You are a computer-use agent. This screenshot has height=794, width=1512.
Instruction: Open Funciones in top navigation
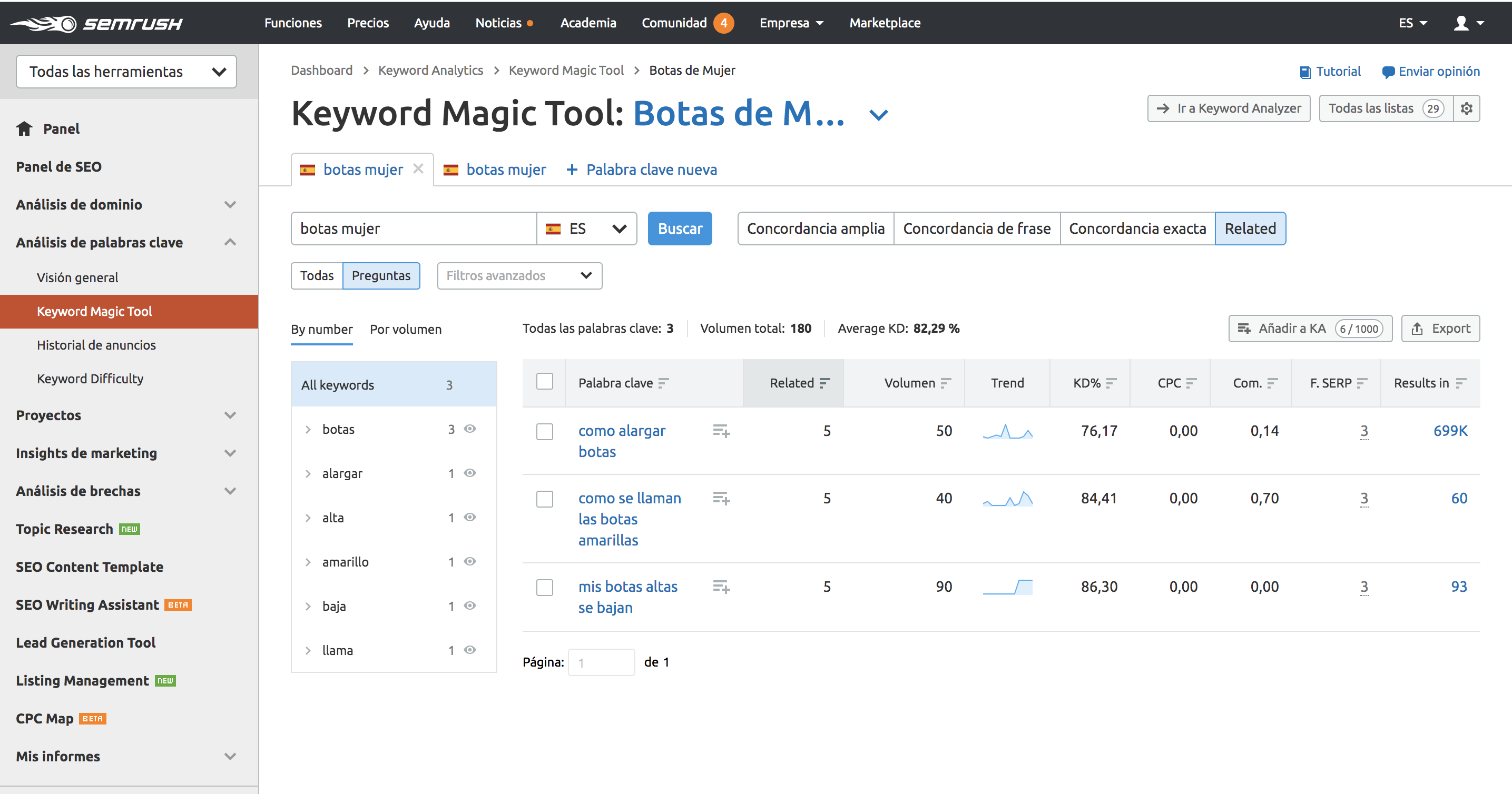[293, 23]
